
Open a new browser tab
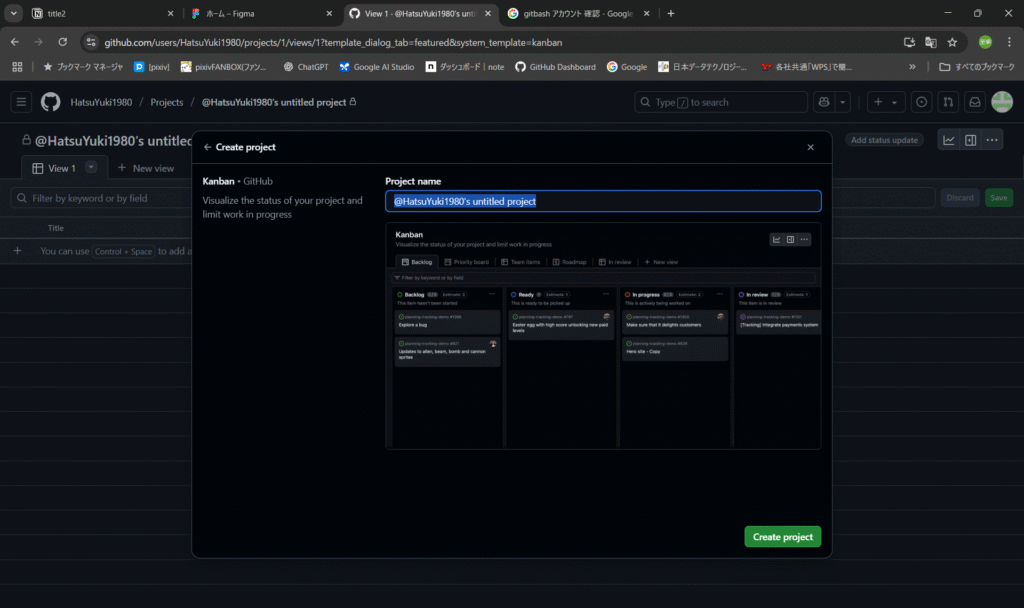click(x=671, y=14)
